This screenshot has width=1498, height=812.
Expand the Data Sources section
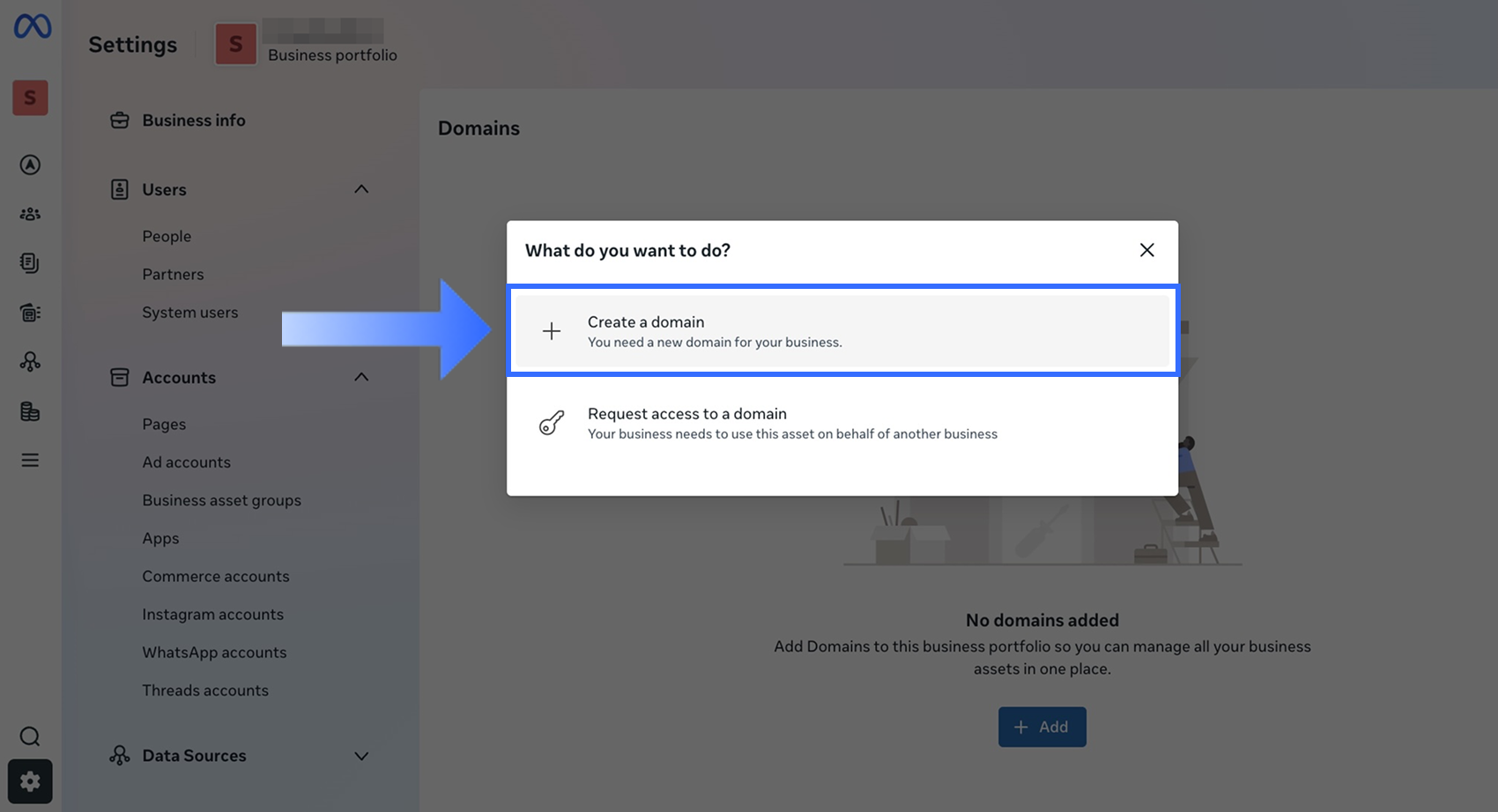pos(361,756)
